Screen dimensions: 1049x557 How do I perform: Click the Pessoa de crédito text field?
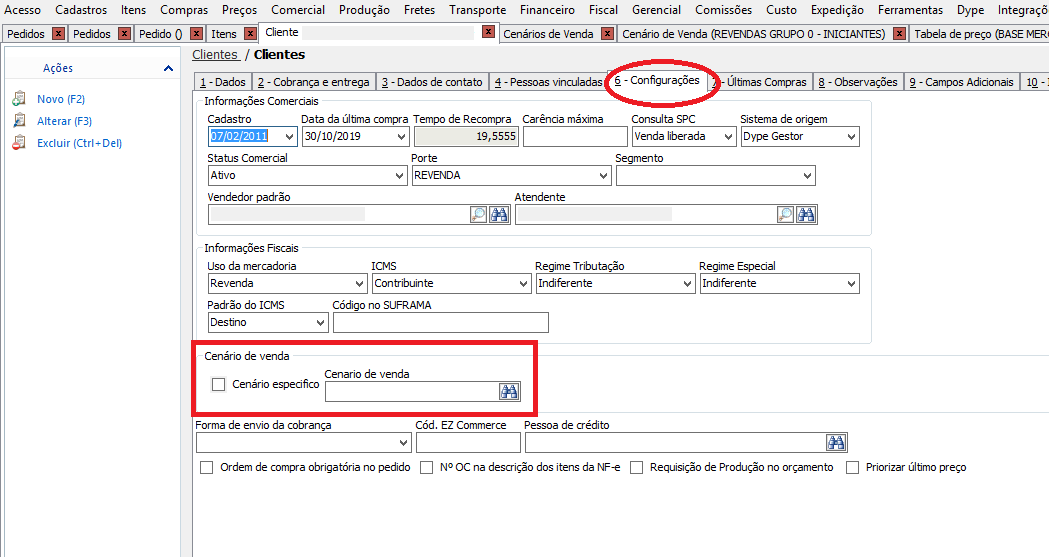pyautogui.click(x=676, y=443)
